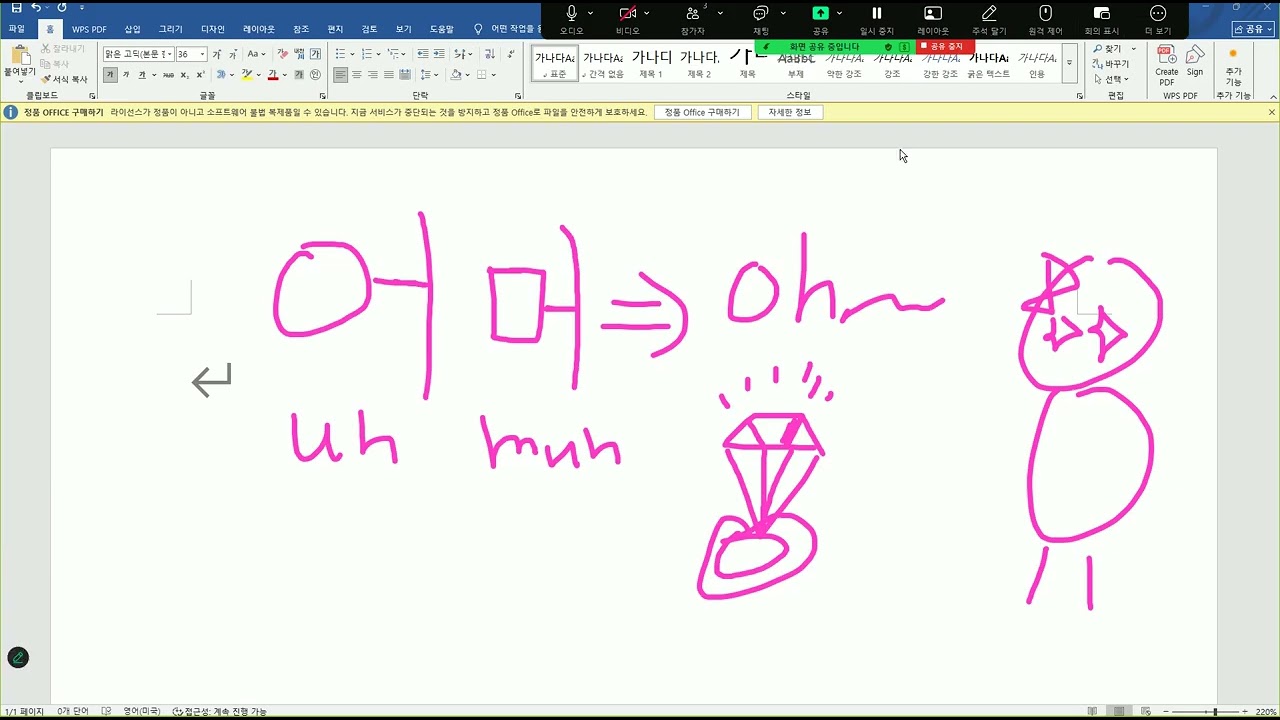Switch to the Draw (그리기) tab
The width and height of the screenshot is (1280, 720).
coord(171,29)
